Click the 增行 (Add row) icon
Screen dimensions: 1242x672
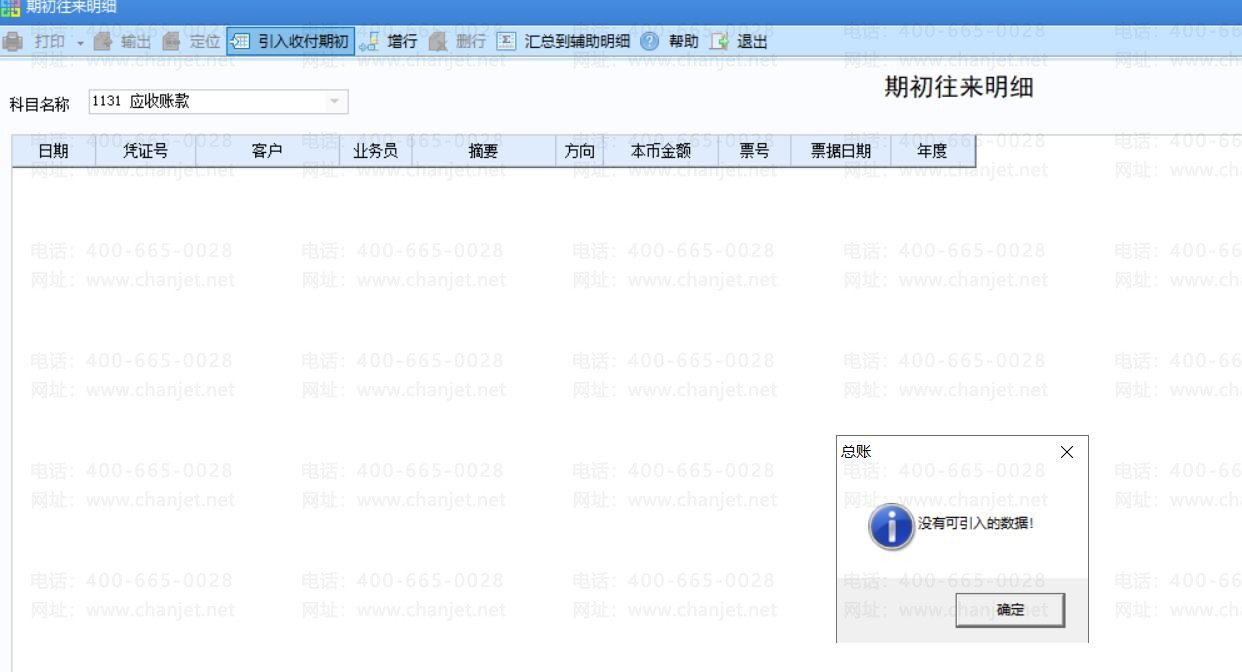click(370, 42)
